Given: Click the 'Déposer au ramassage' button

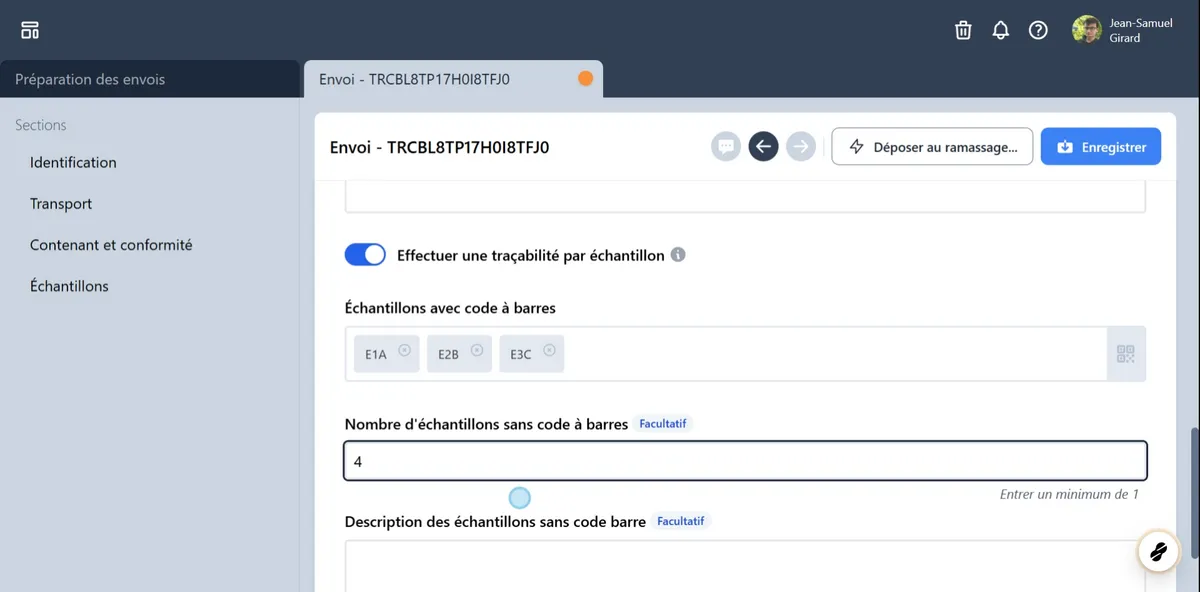Looking at the screenshot, I should tap(932, 146).
